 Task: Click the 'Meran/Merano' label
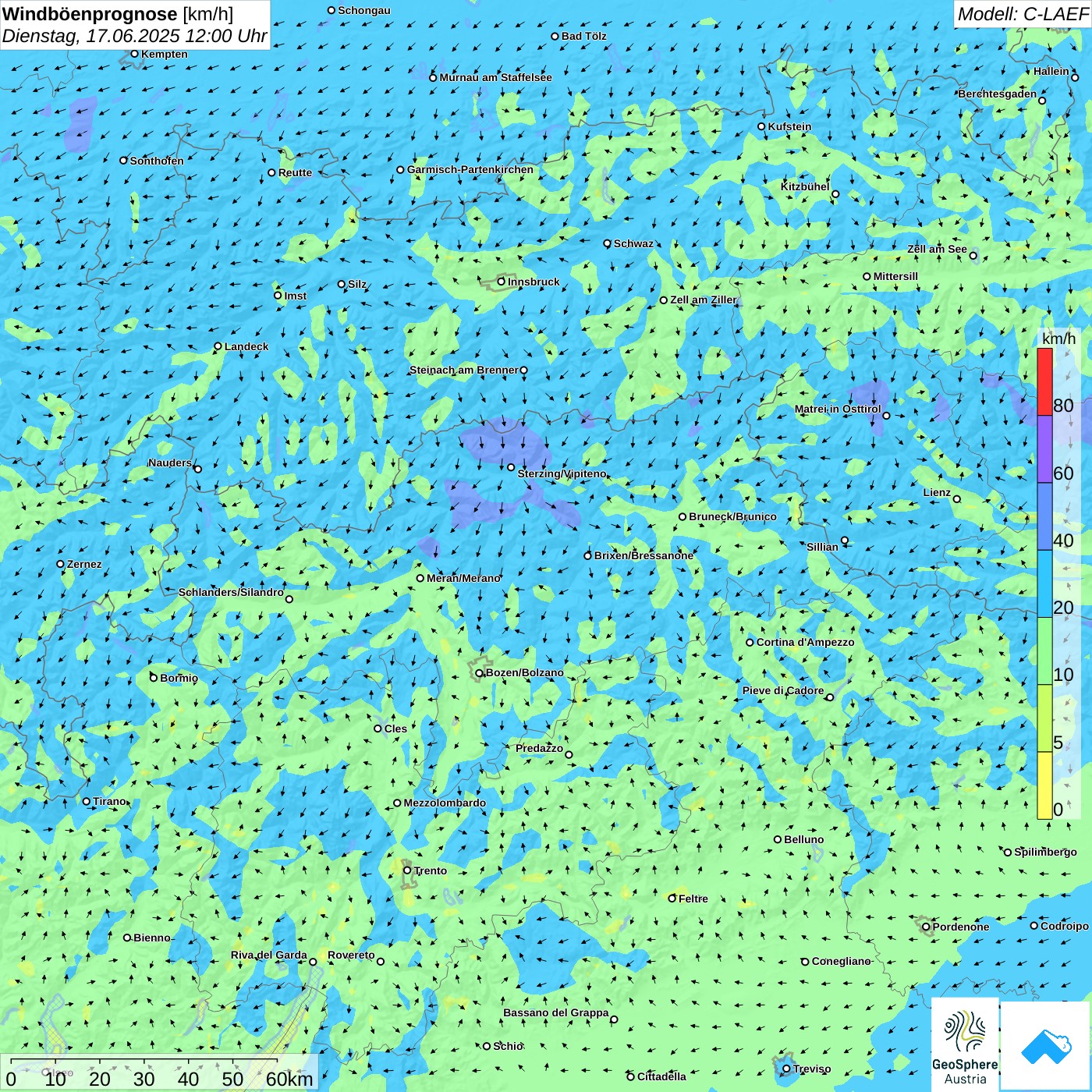click(x=463, y=578)
